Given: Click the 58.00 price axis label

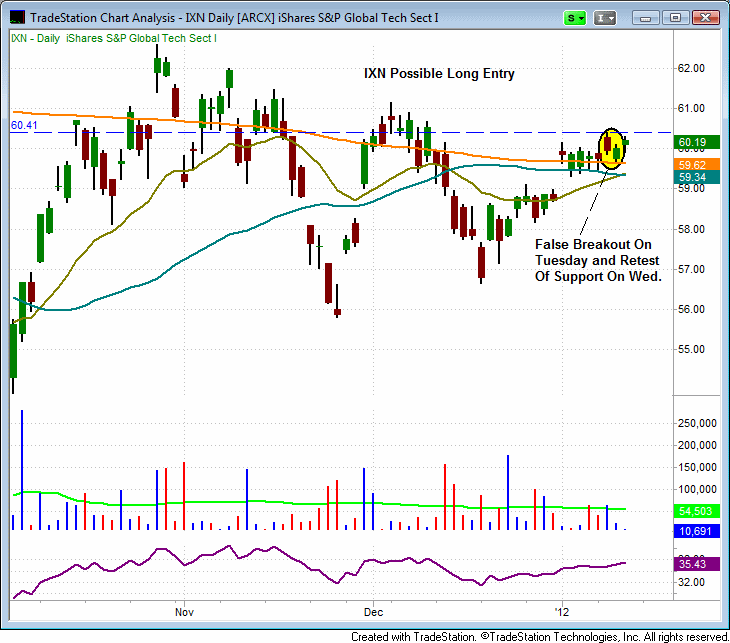Looking at the screenshot, I should pos(691,229).
